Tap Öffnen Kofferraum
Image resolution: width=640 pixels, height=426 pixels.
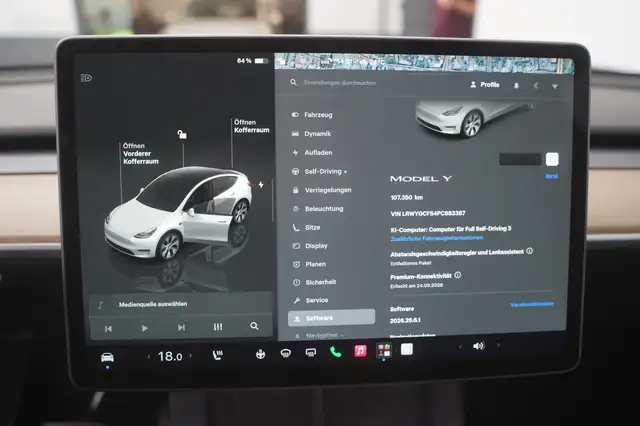tap(251, 126)
